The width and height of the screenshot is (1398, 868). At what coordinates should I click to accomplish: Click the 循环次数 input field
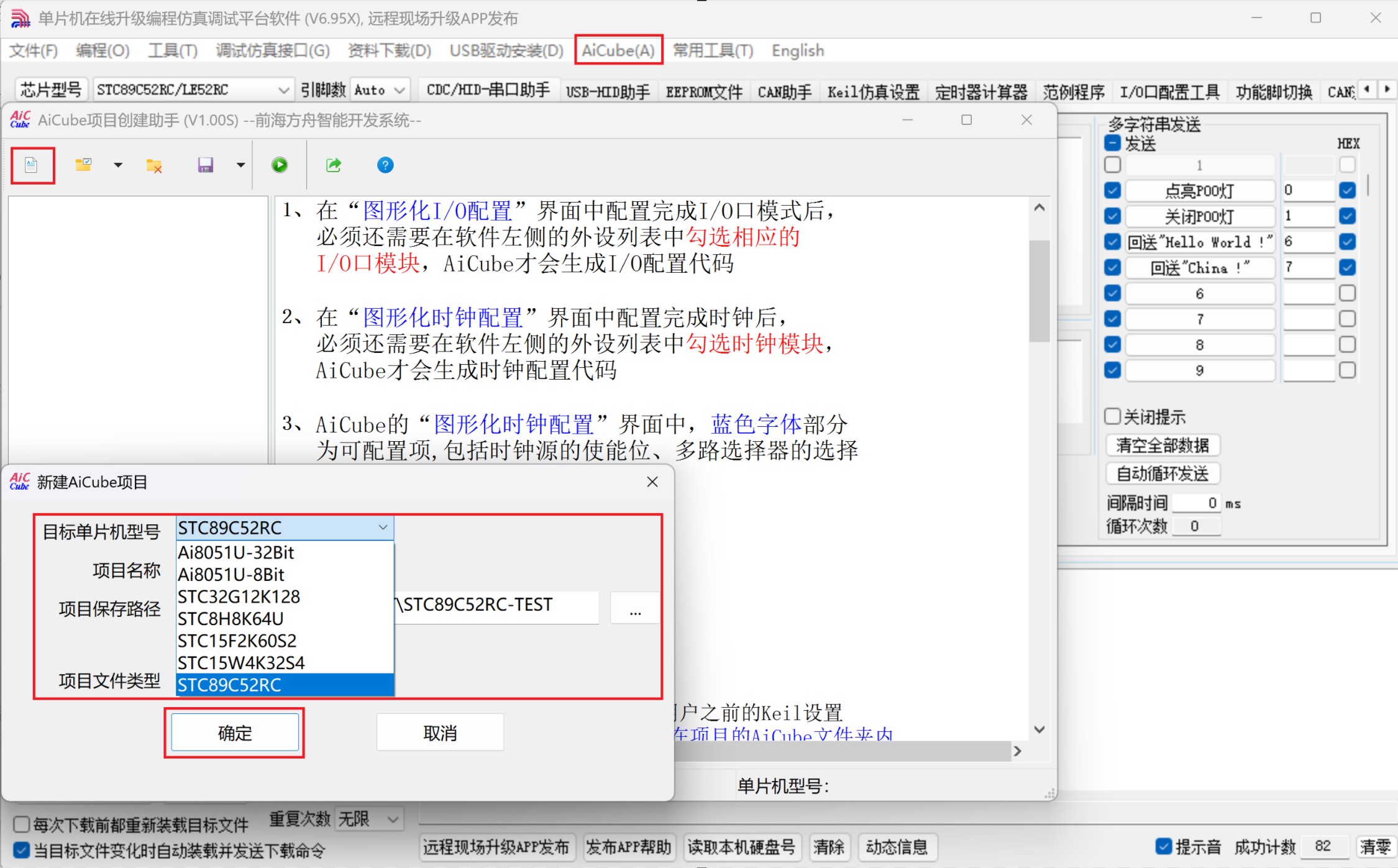pyautogui.click(x=1196, y=526)
